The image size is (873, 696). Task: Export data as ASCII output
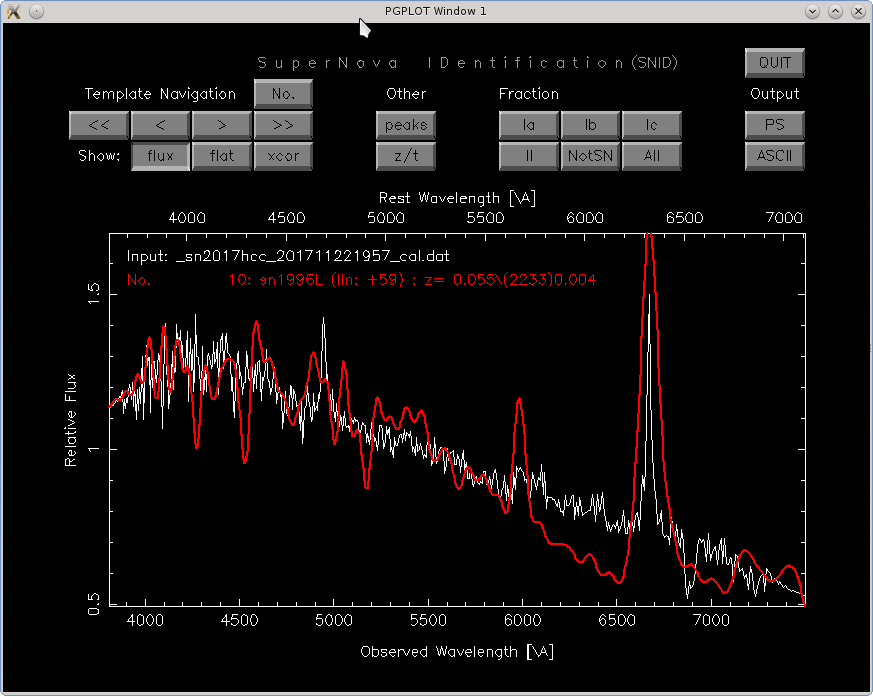pos(774,156)
